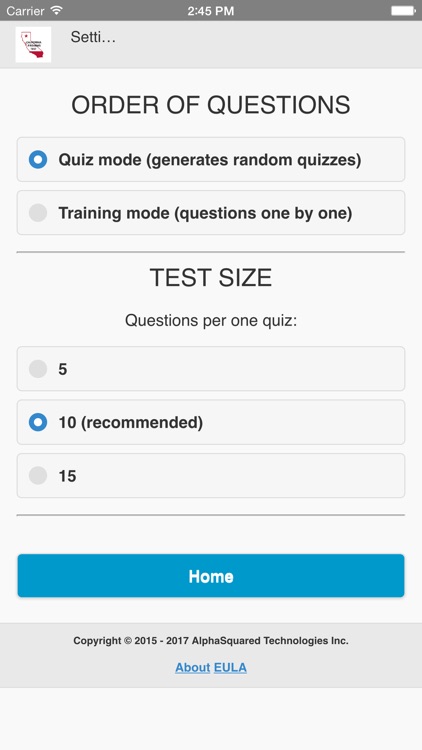422x750 pixels.
Task: Tap the TEST SIZE heading
Action: [x=211, y=277]
